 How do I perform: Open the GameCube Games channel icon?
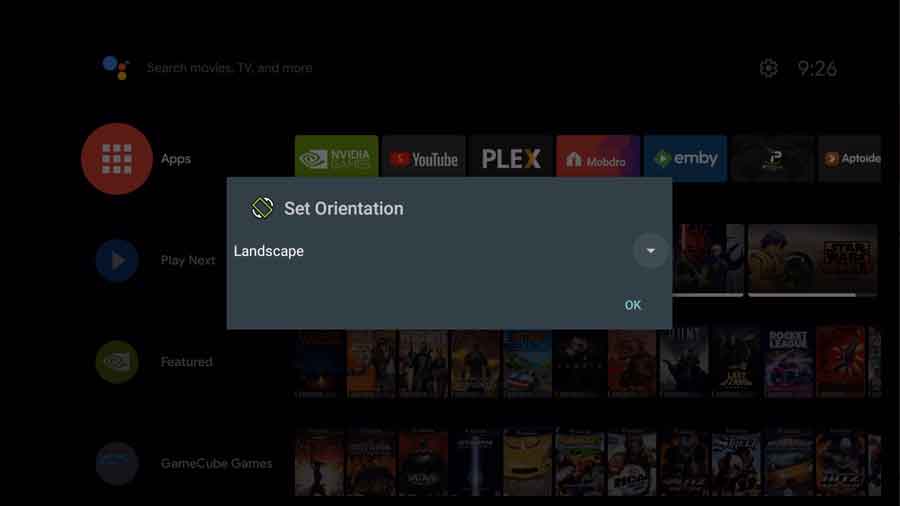tap(117, 463)
